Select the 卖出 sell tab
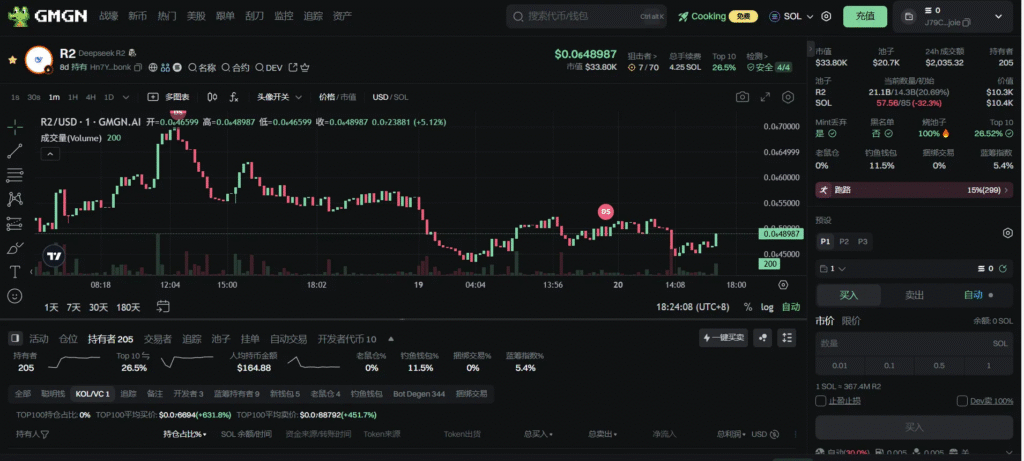Image resolution: width=1024 pixels, height=461 pixels. (x=914, y=295)
